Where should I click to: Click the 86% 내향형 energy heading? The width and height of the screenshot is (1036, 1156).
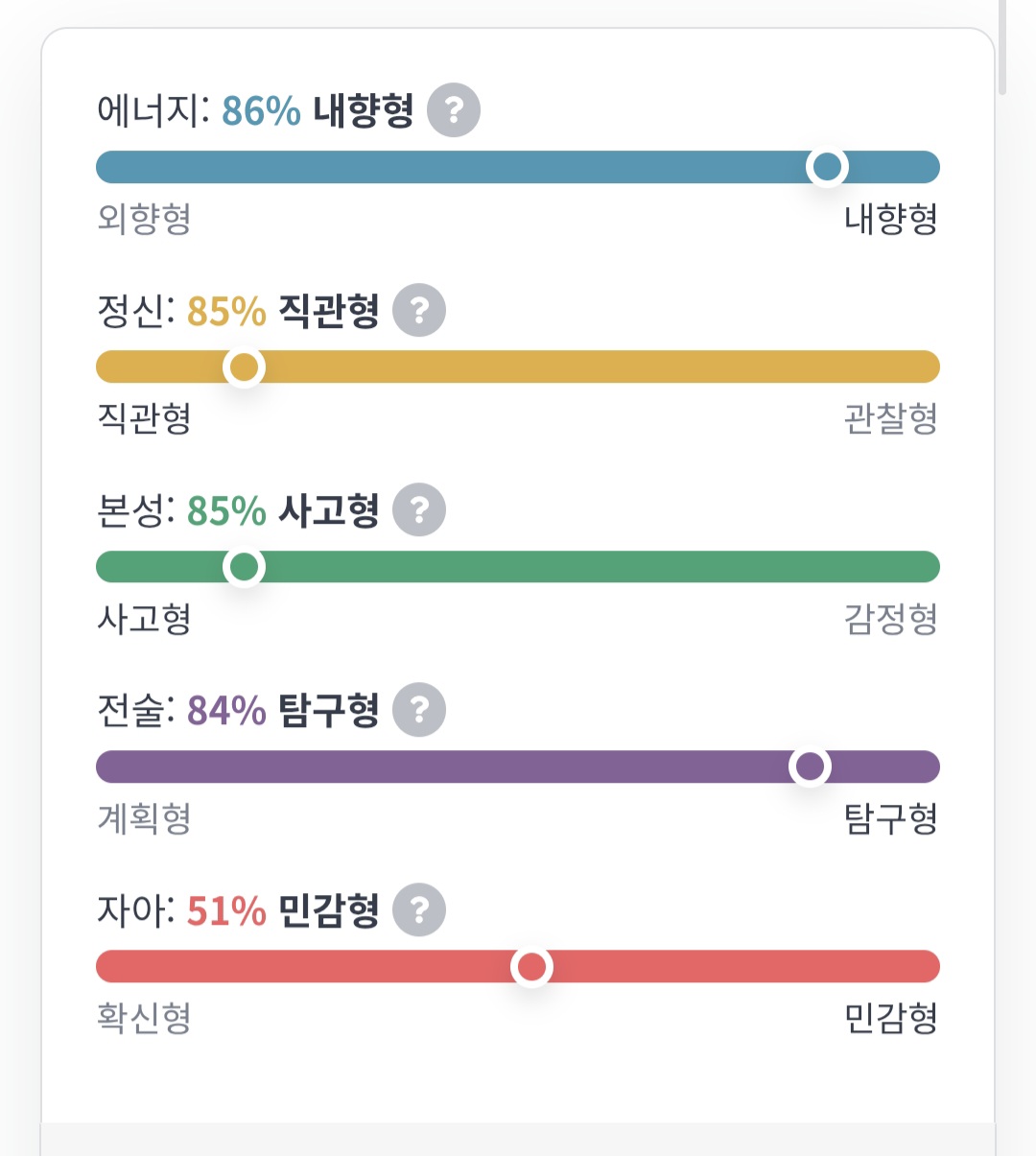pyautogui.click(x=317, y=111)
